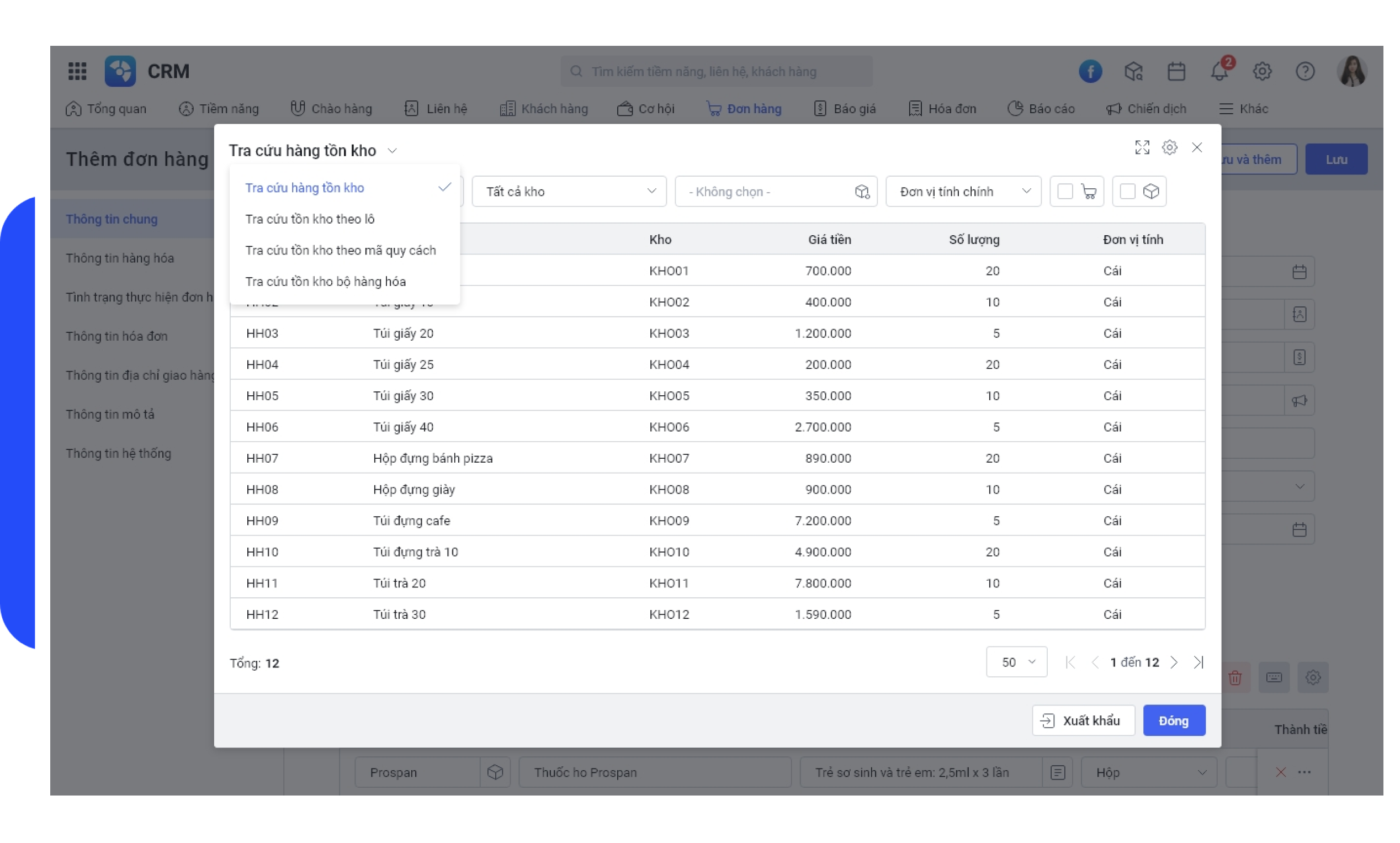This screenshot has width=1400, height=843.
Task: Remove Prospan row with red X
Action: pos(1280,772)
